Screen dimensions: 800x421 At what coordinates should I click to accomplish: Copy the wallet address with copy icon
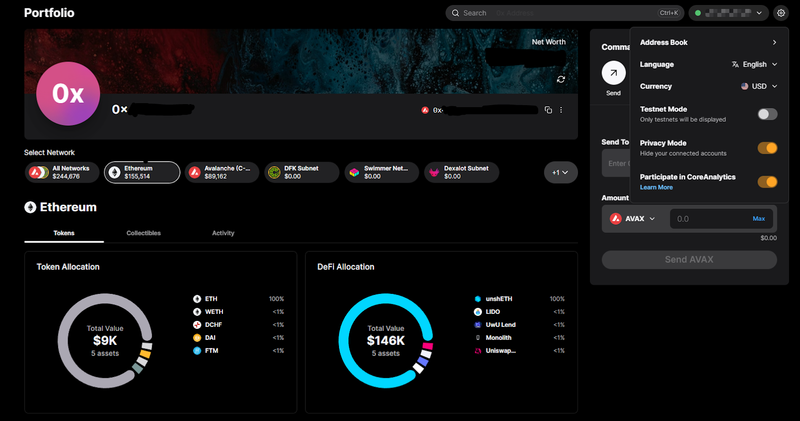click(x=548, y=110)
